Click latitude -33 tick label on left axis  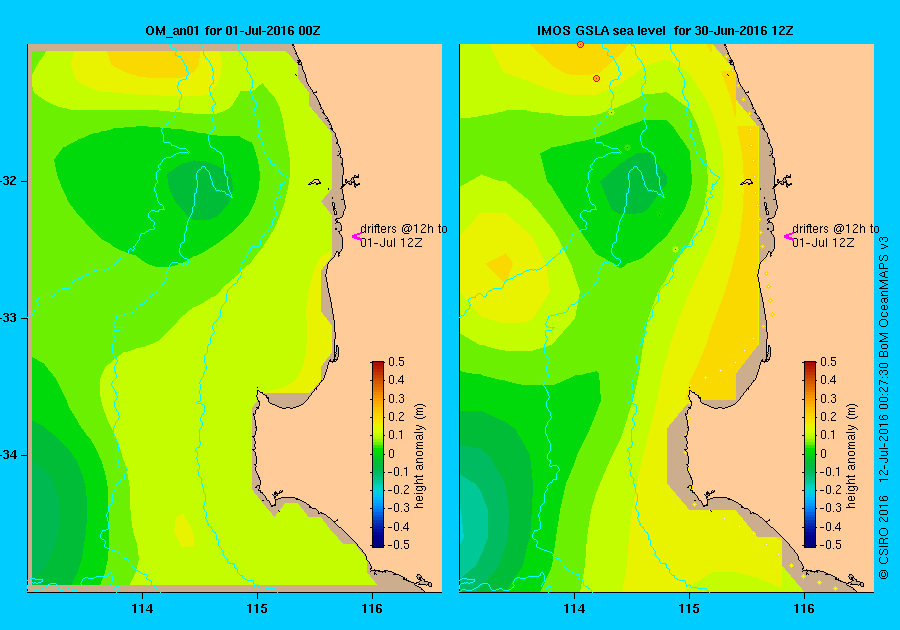(8, 318)
